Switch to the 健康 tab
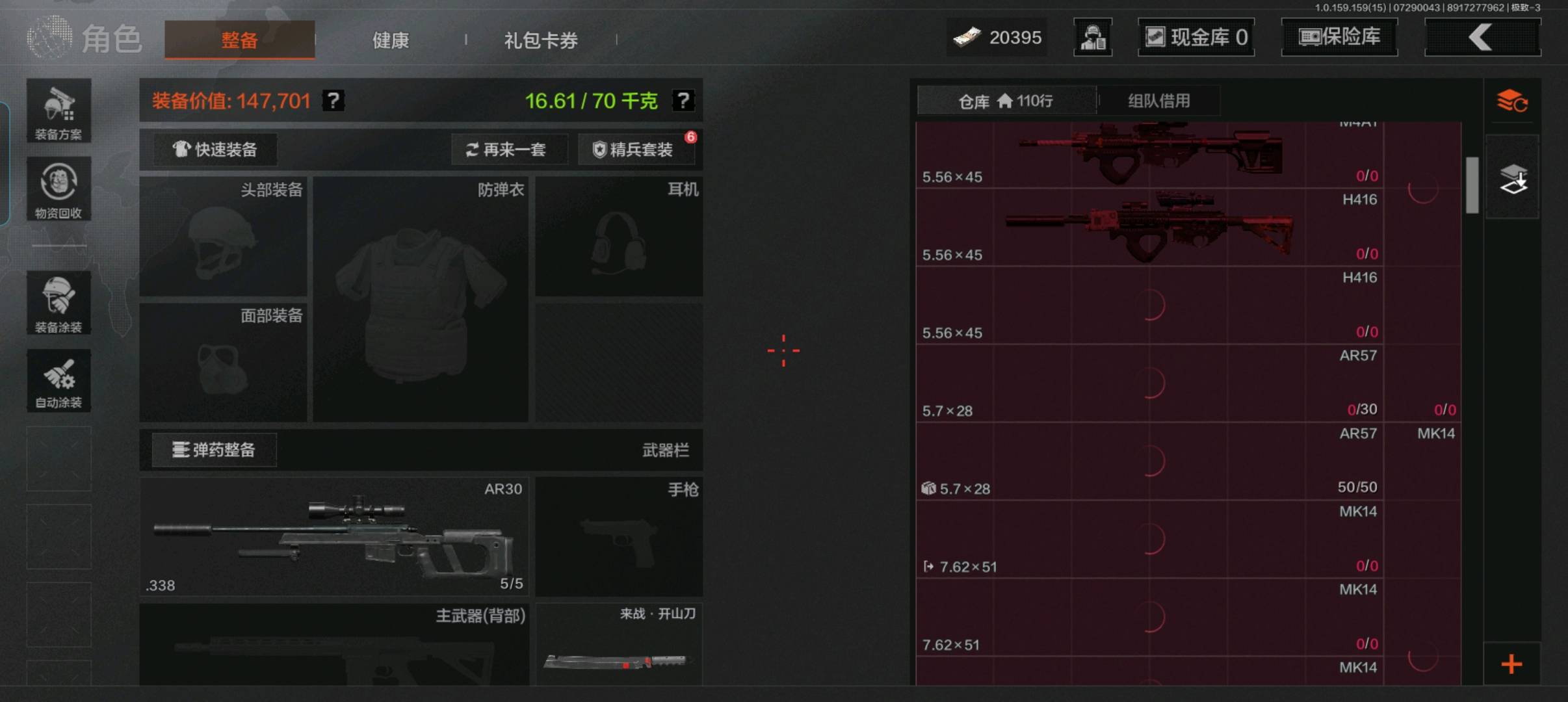Screen dimensions: 1568x702 tap(391, 40)
